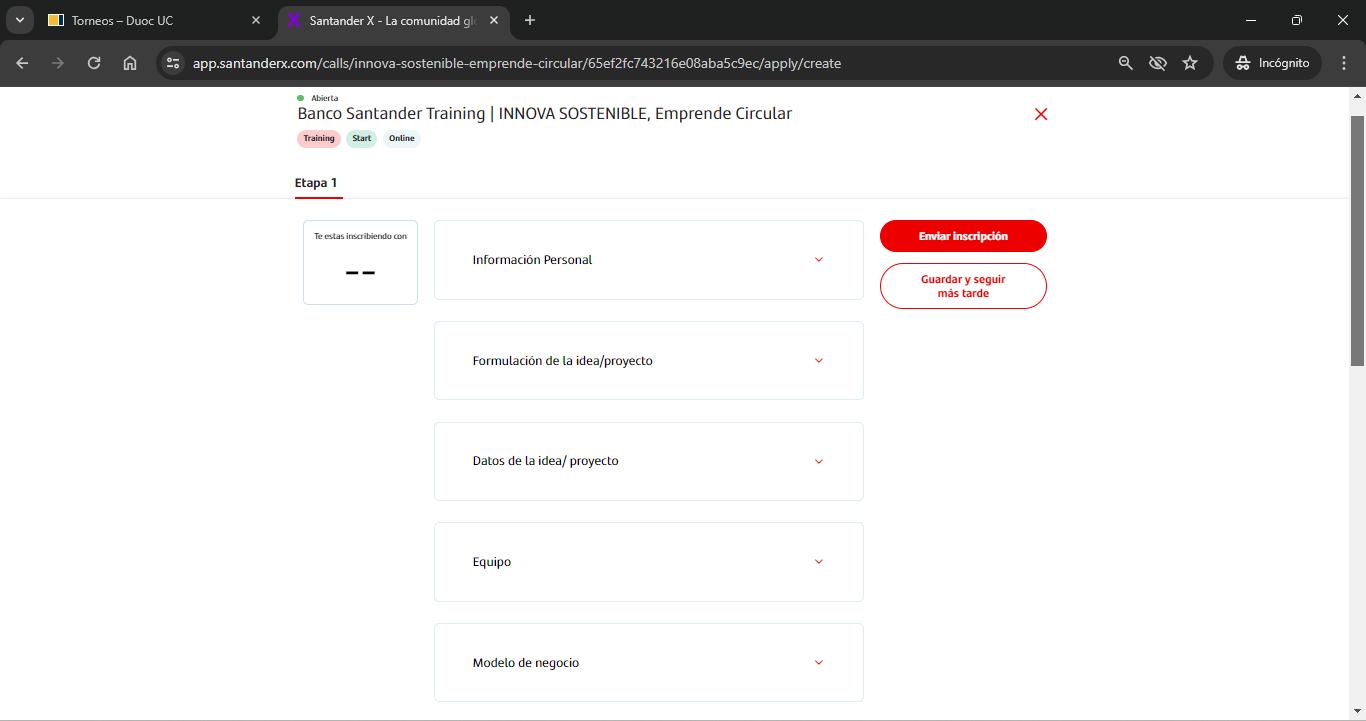The image size is (1366, 721).
Task: Minimize the browser window
Action: click(x=1251, y=20)
